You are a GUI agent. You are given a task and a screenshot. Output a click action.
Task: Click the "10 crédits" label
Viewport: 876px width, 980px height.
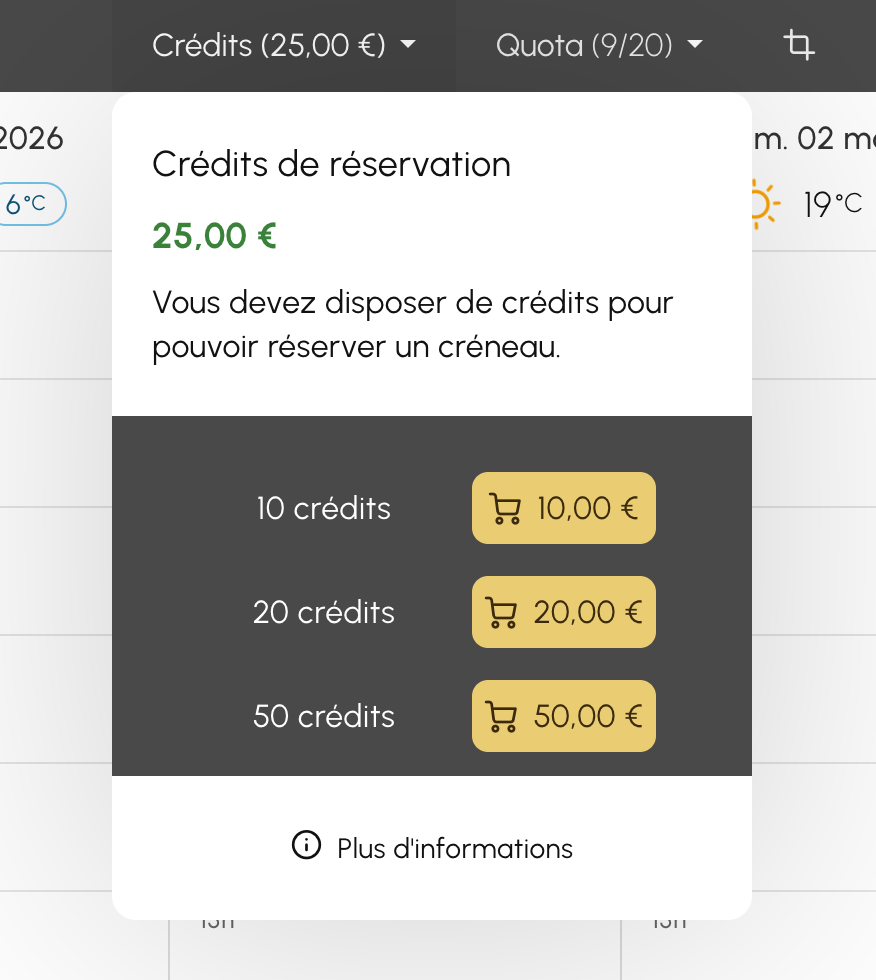[x=323, y=509]
